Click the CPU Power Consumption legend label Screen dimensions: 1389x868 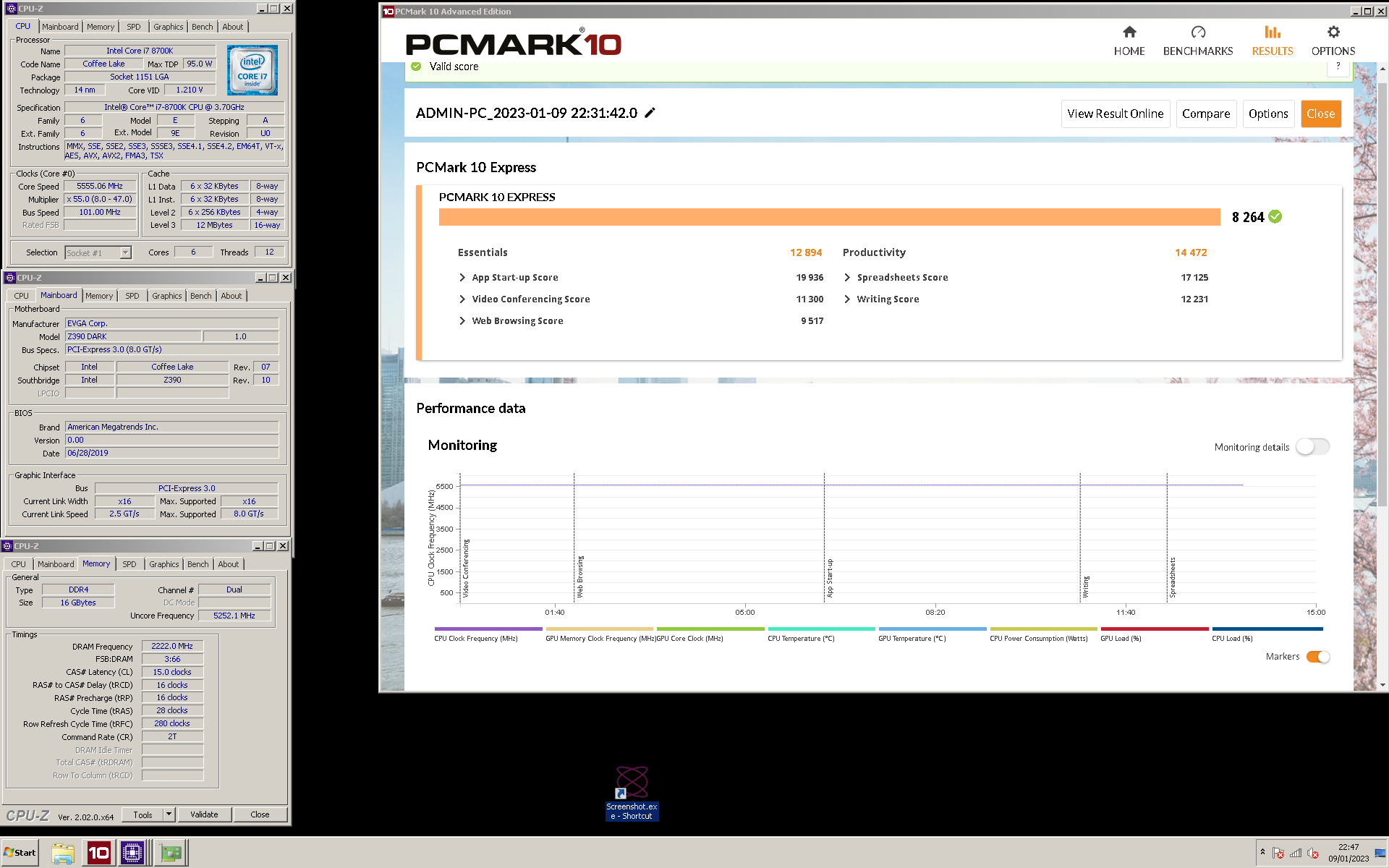click(1039, 639)
